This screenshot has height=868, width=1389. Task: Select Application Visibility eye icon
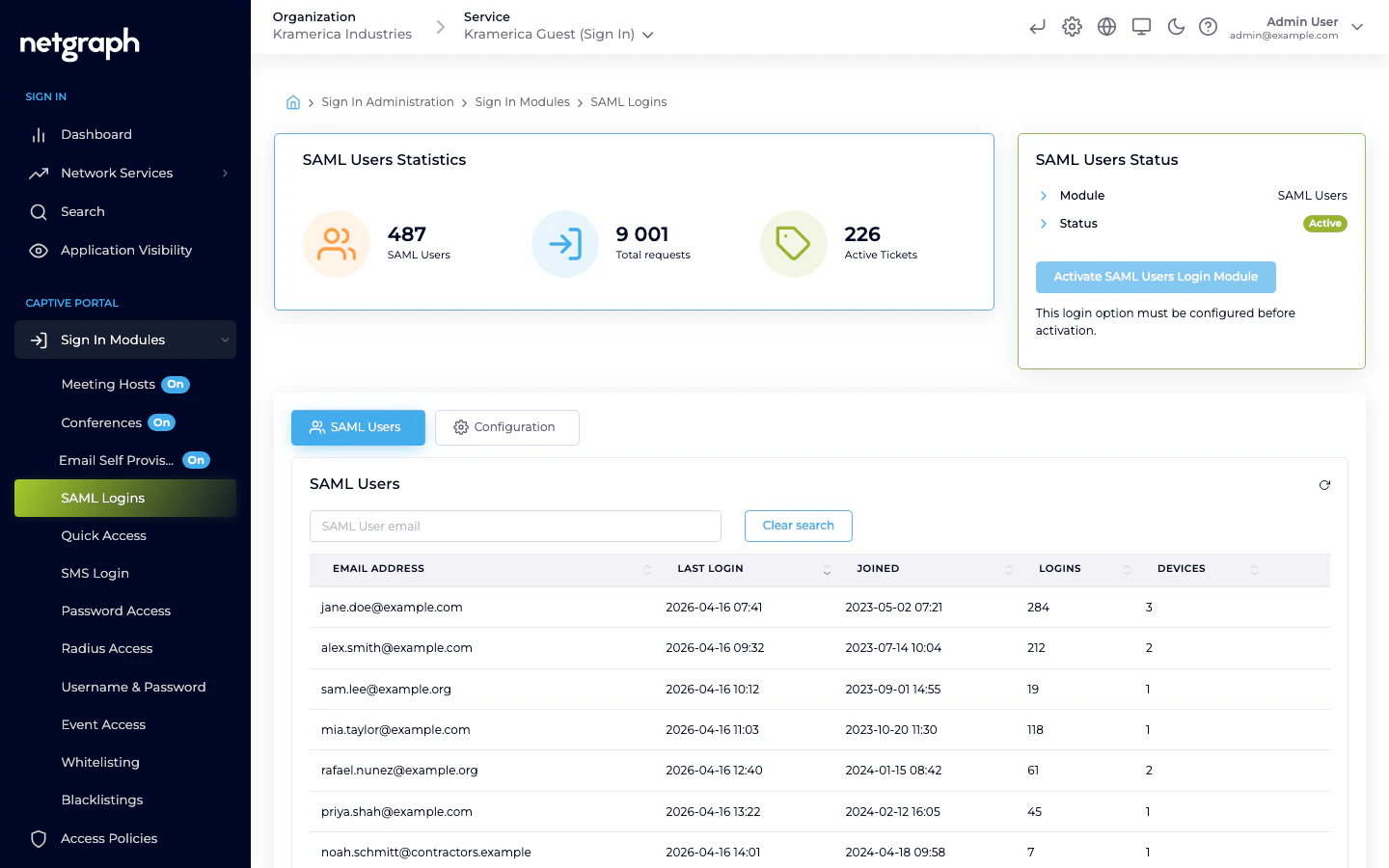(x=39, y=250)
